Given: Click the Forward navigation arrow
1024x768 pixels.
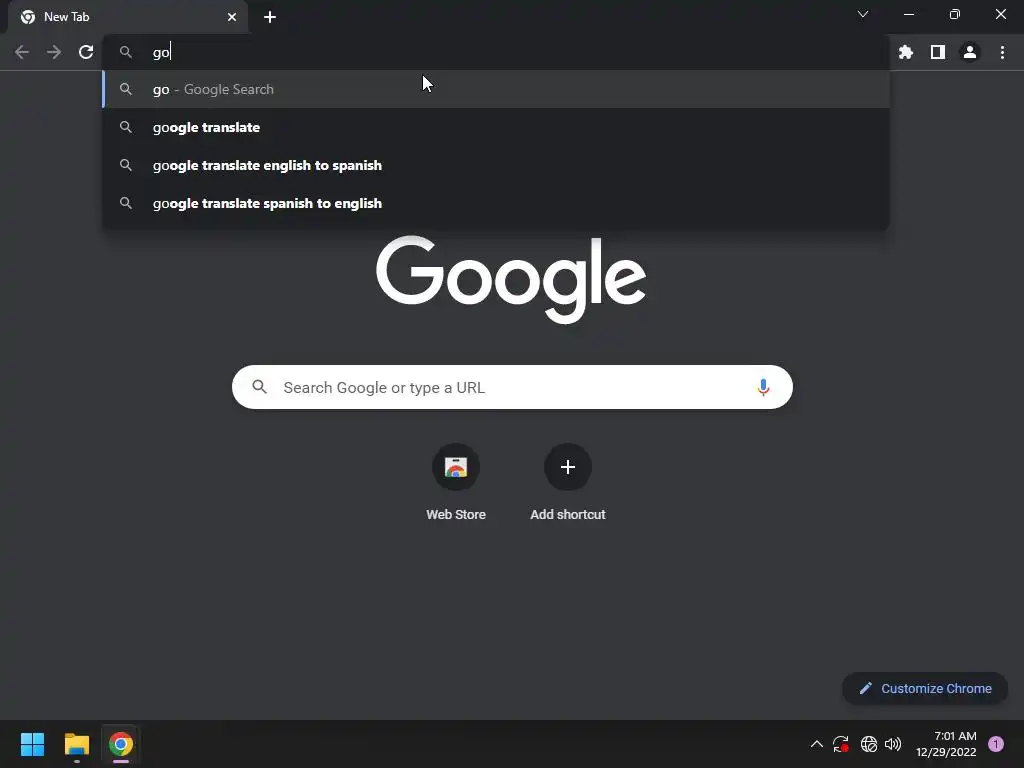Looking at the screenshot, I should pos(54,52).
